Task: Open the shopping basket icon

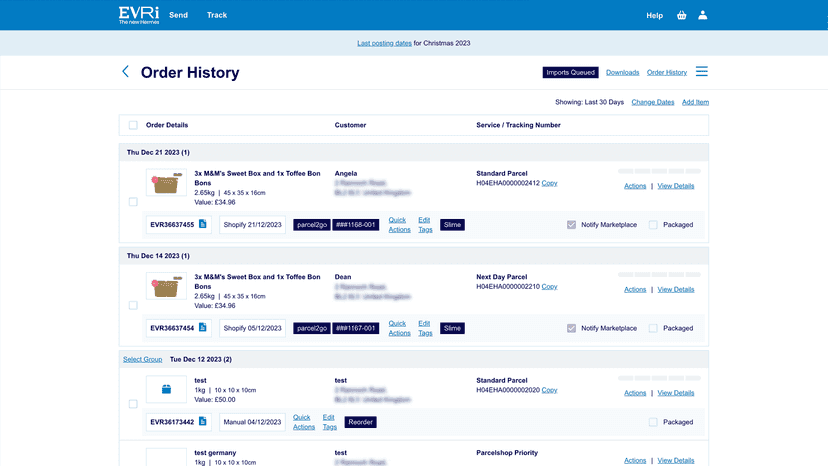Action: [681, 15]
